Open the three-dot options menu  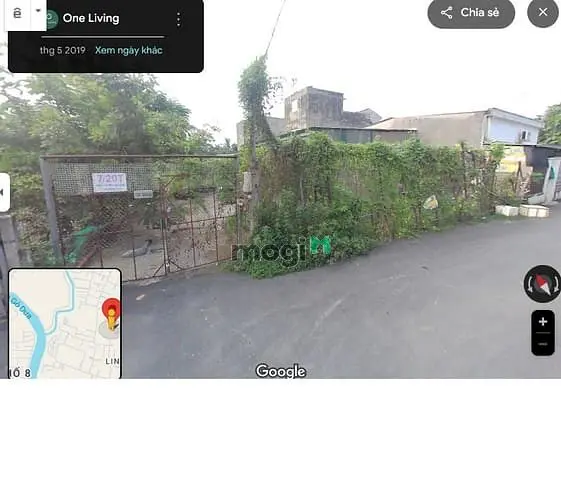pos(179,20)
